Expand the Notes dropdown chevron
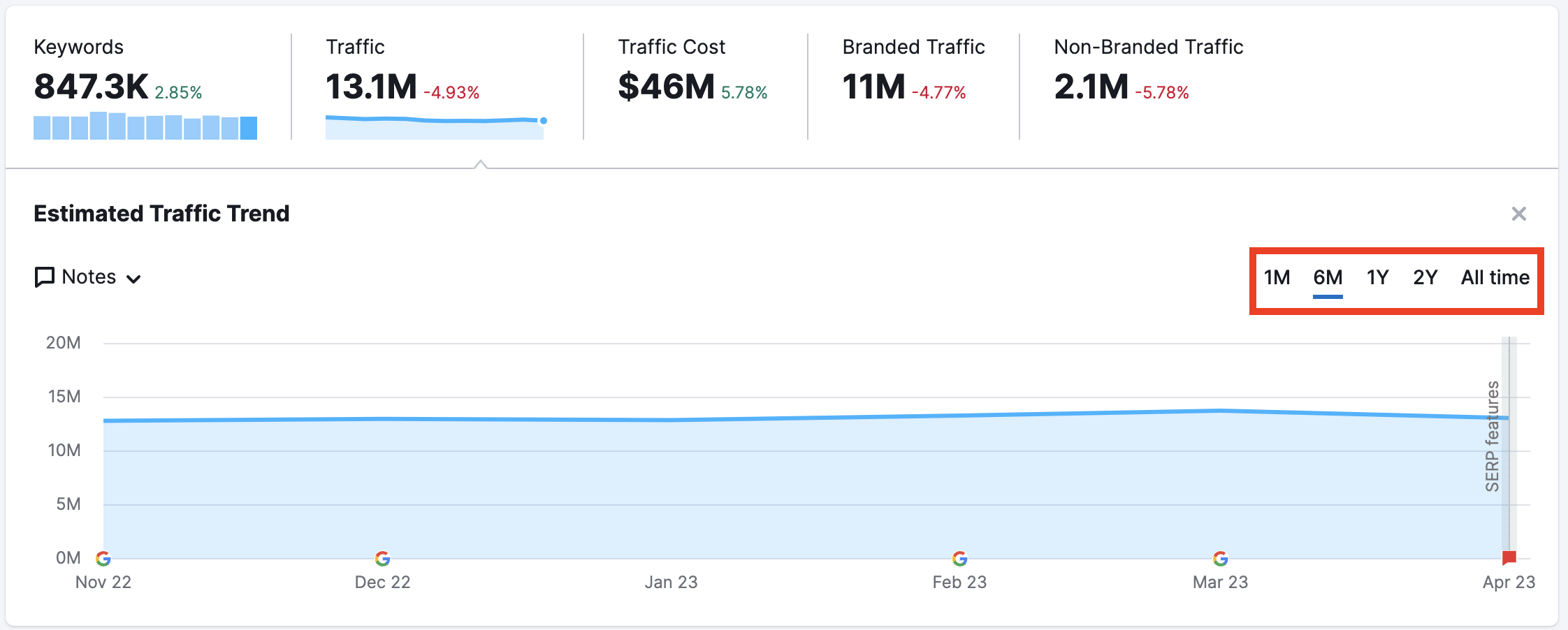The width and height of the screenshot is (1568, 630). (133, 279)
